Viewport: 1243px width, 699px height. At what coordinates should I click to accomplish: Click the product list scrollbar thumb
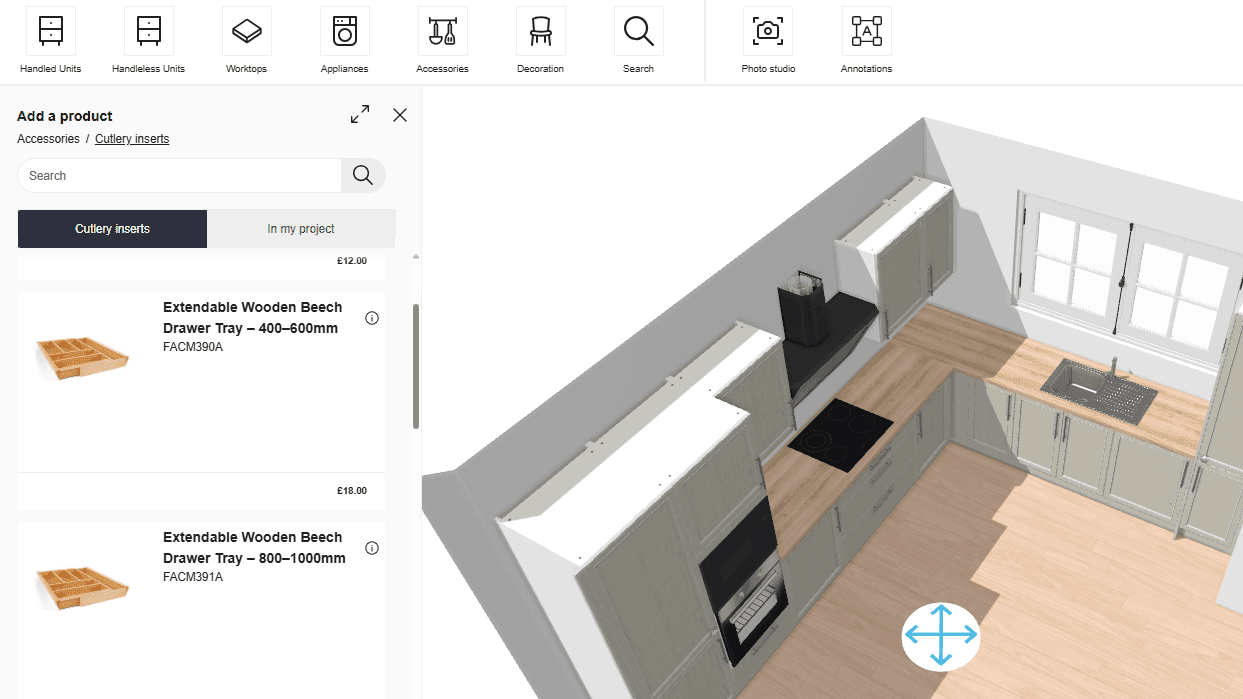coord(416,366)
